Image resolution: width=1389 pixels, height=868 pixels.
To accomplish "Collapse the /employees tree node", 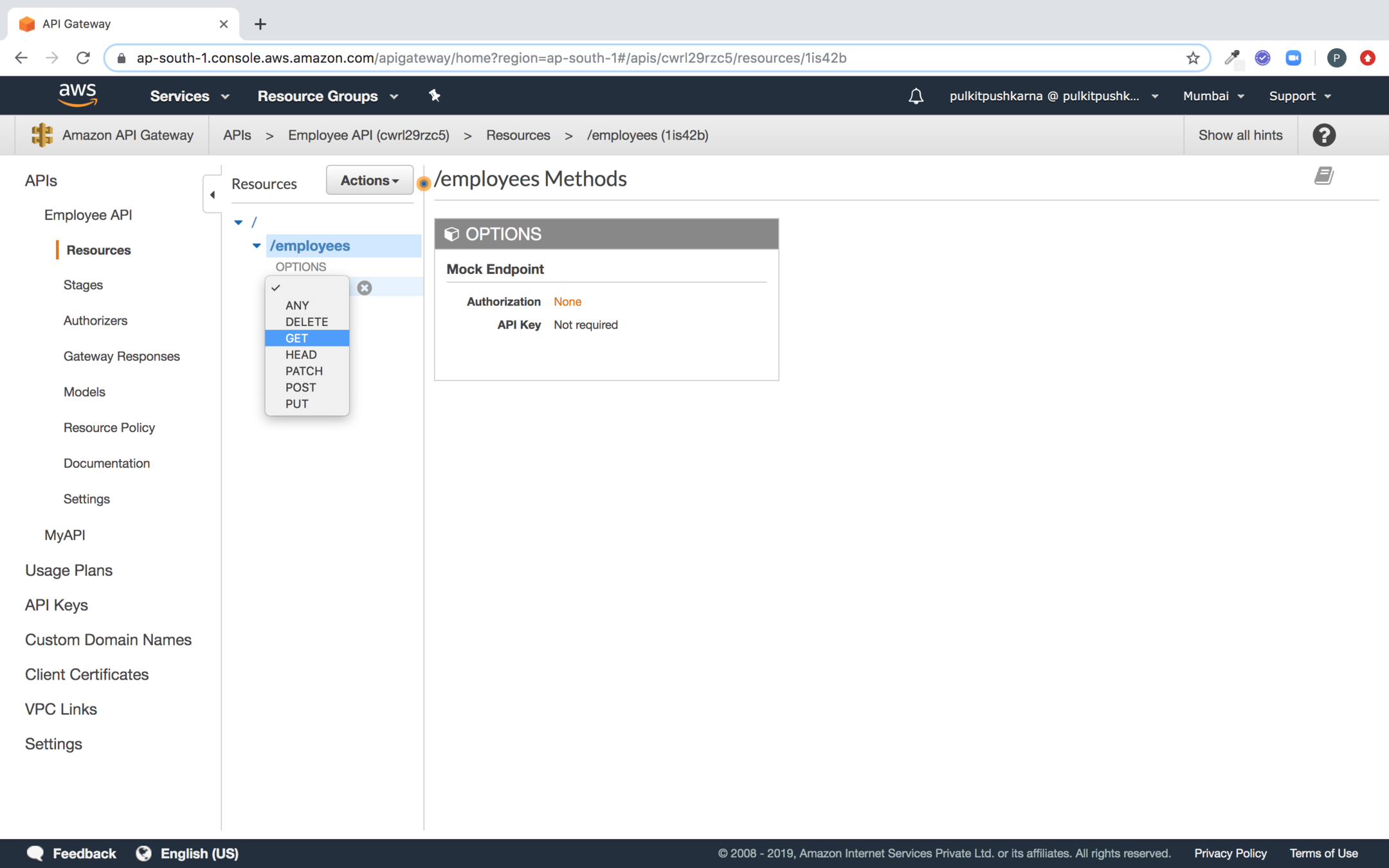I will pyautogui.click(x=257, y=246).
